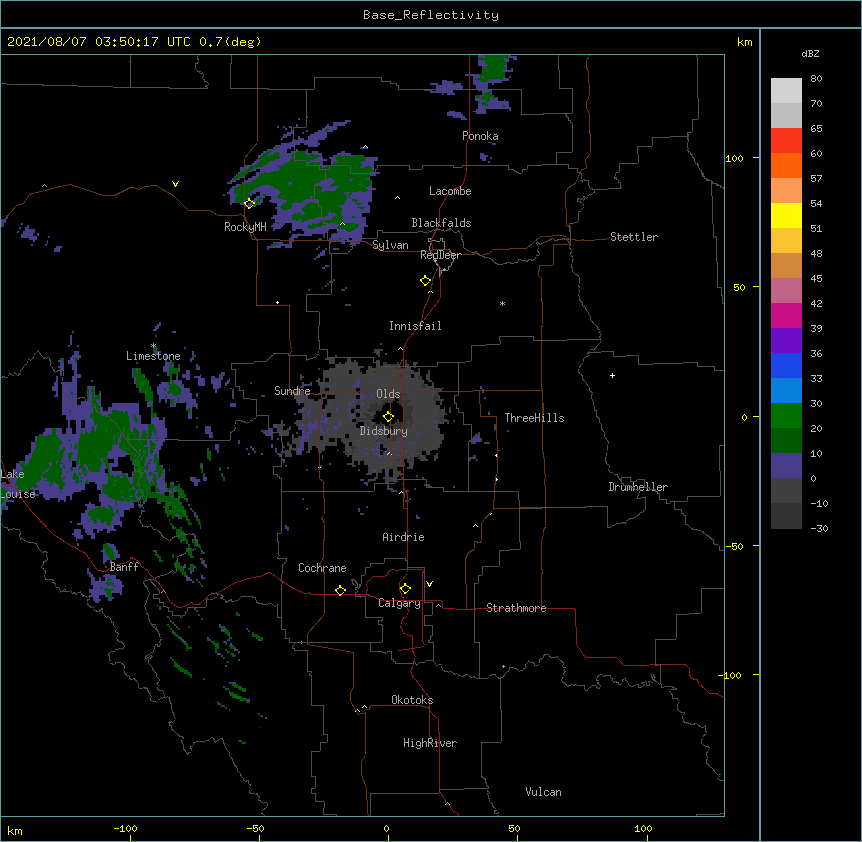Select the Lacombe label
Viewport: 862px width, 842px height.
click(x=450, y=191)
